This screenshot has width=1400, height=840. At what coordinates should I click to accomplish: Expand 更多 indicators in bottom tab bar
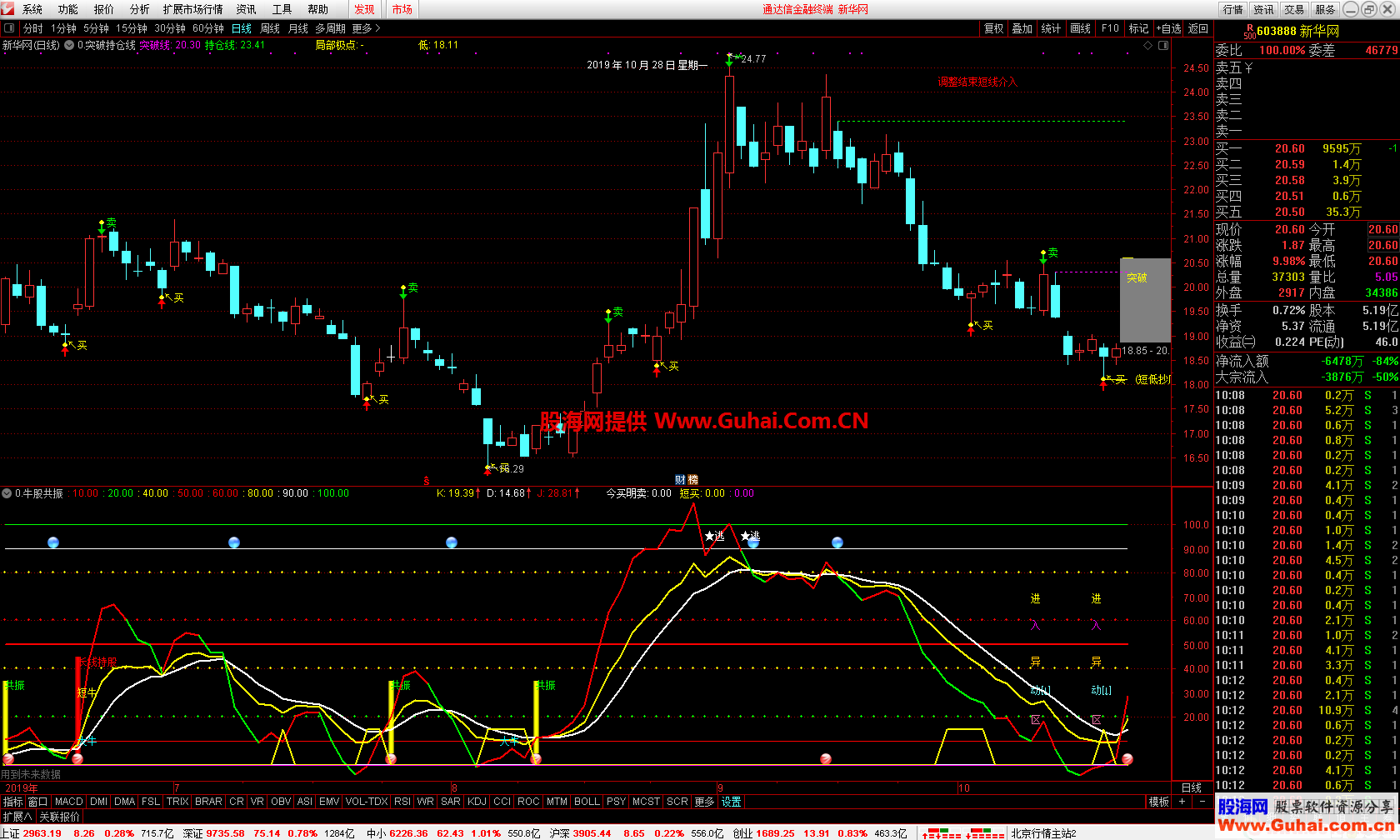pos(704,802)
